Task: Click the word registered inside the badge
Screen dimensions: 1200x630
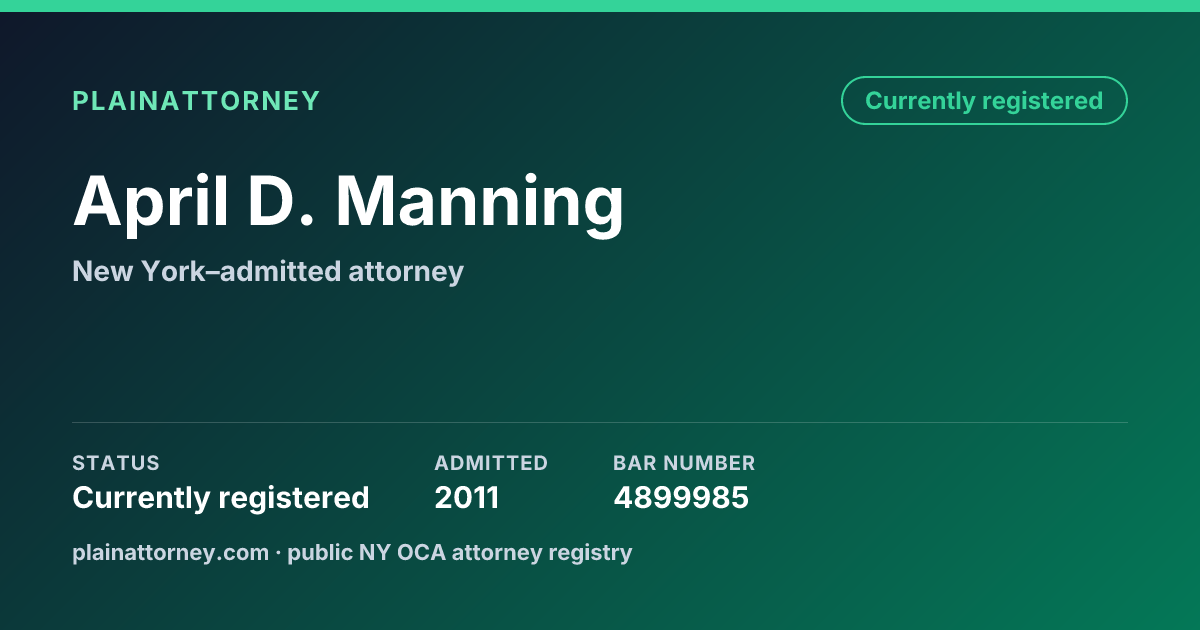Action: tap(1042, 102)
